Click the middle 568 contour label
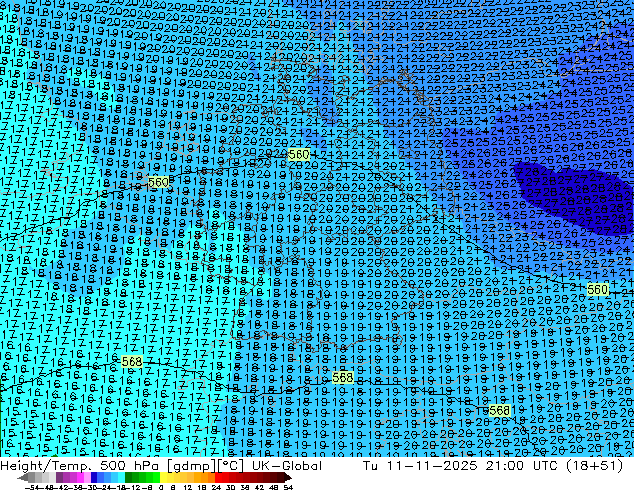This screenshot has height=490, width=634. tap(342, 378)
